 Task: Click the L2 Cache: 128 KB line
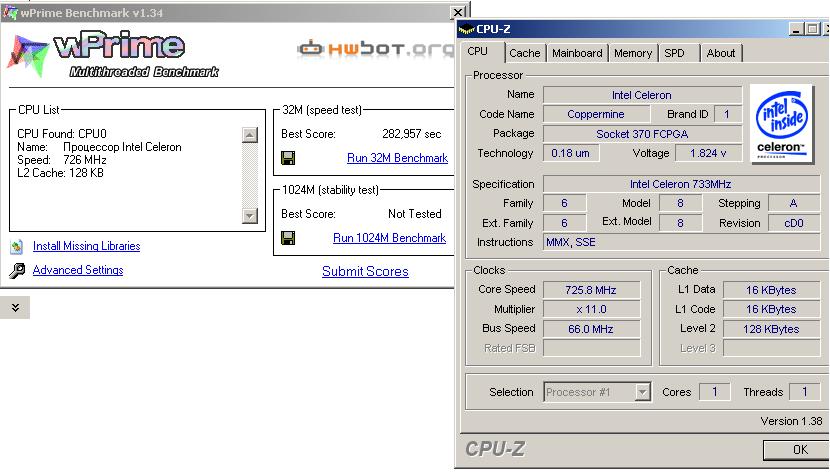click(60, 173)
